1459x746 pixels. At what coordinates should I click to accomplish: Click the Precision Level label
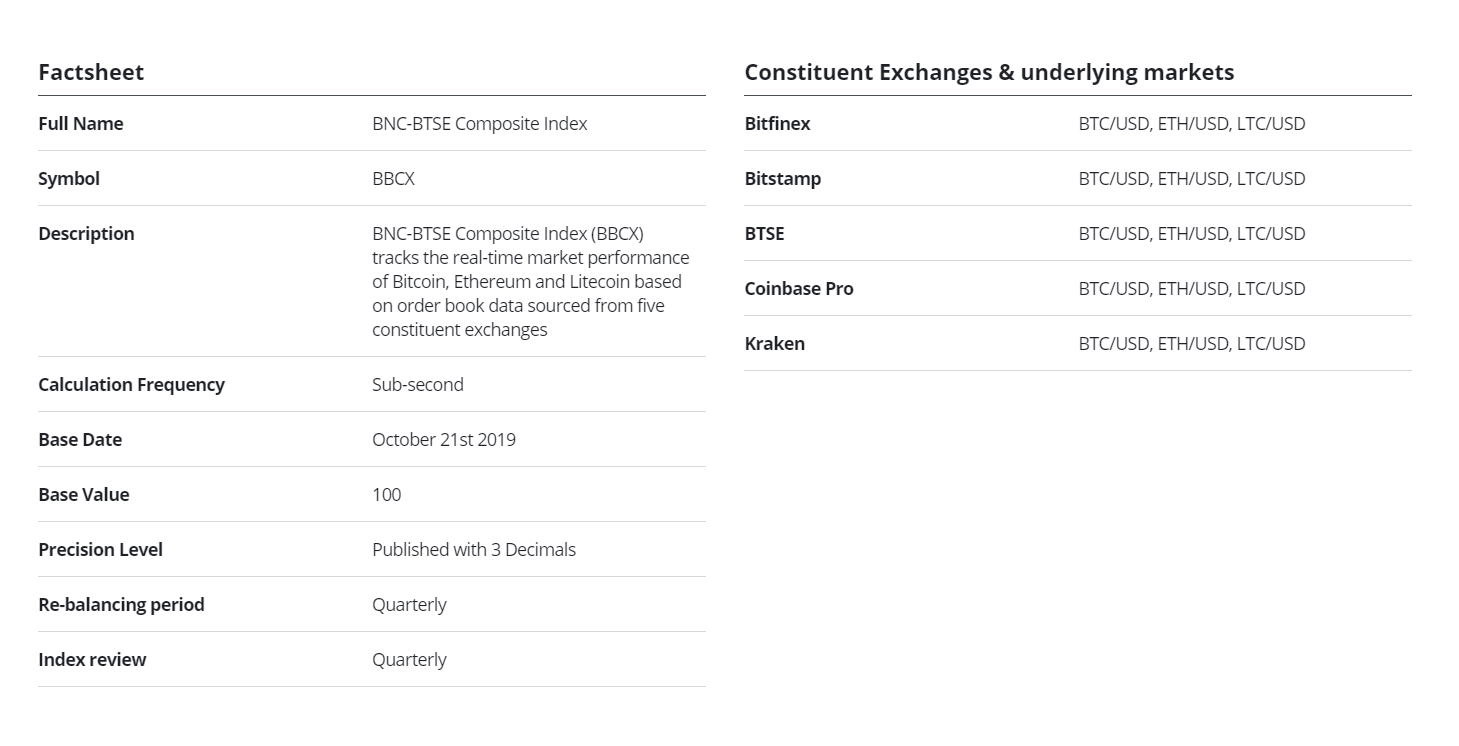pos(100,550)
